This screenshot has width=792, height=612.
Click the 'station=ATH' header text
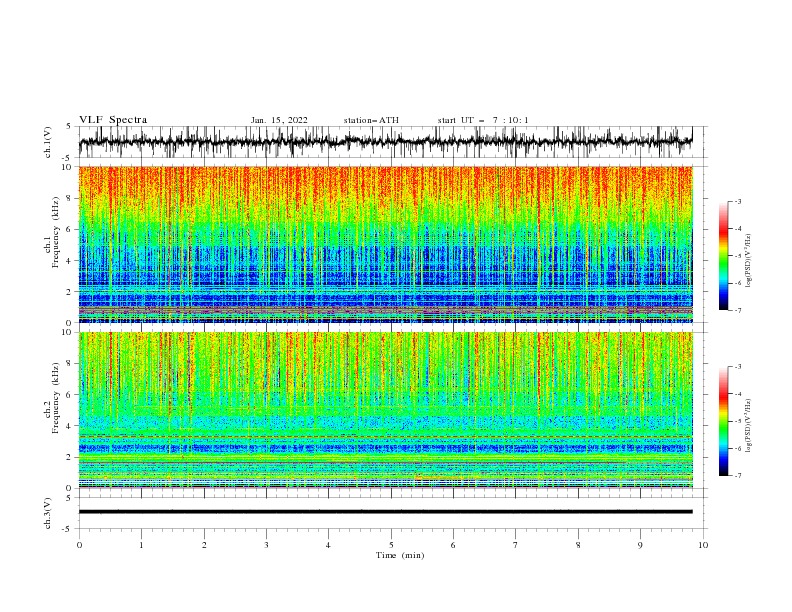[371, 120]
